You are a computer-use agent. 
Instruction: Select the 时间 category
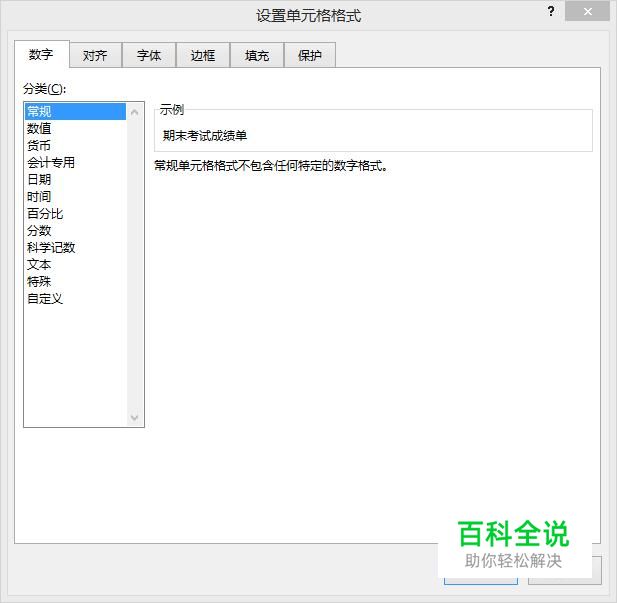[x=75, y=196]
